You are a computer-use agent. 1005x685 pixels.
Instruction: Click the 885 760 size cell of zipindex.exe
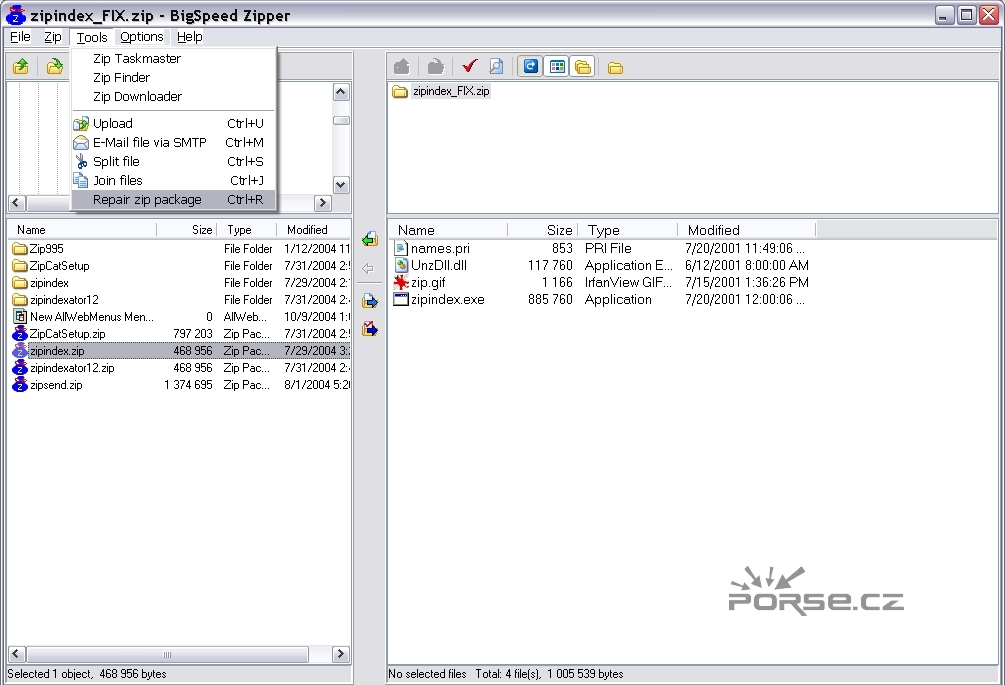pos(550,299)
